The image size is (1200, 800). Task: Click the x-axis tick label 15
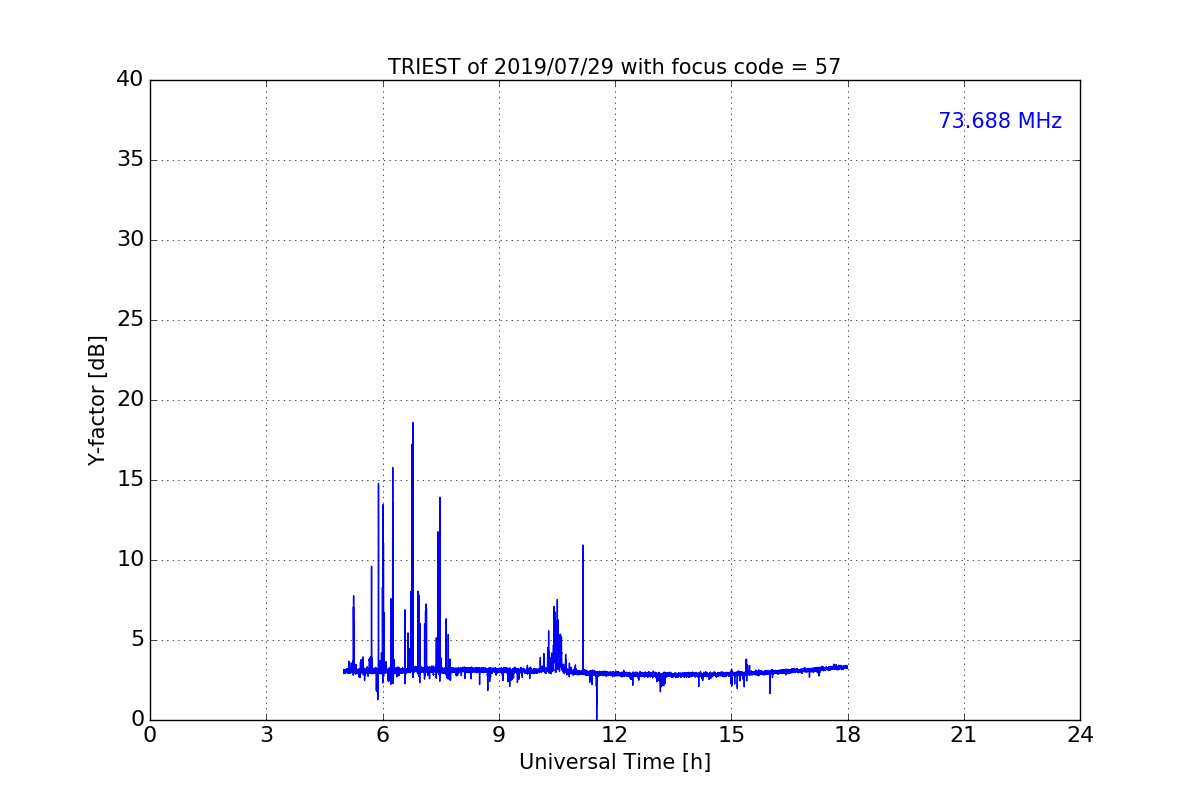731,735
